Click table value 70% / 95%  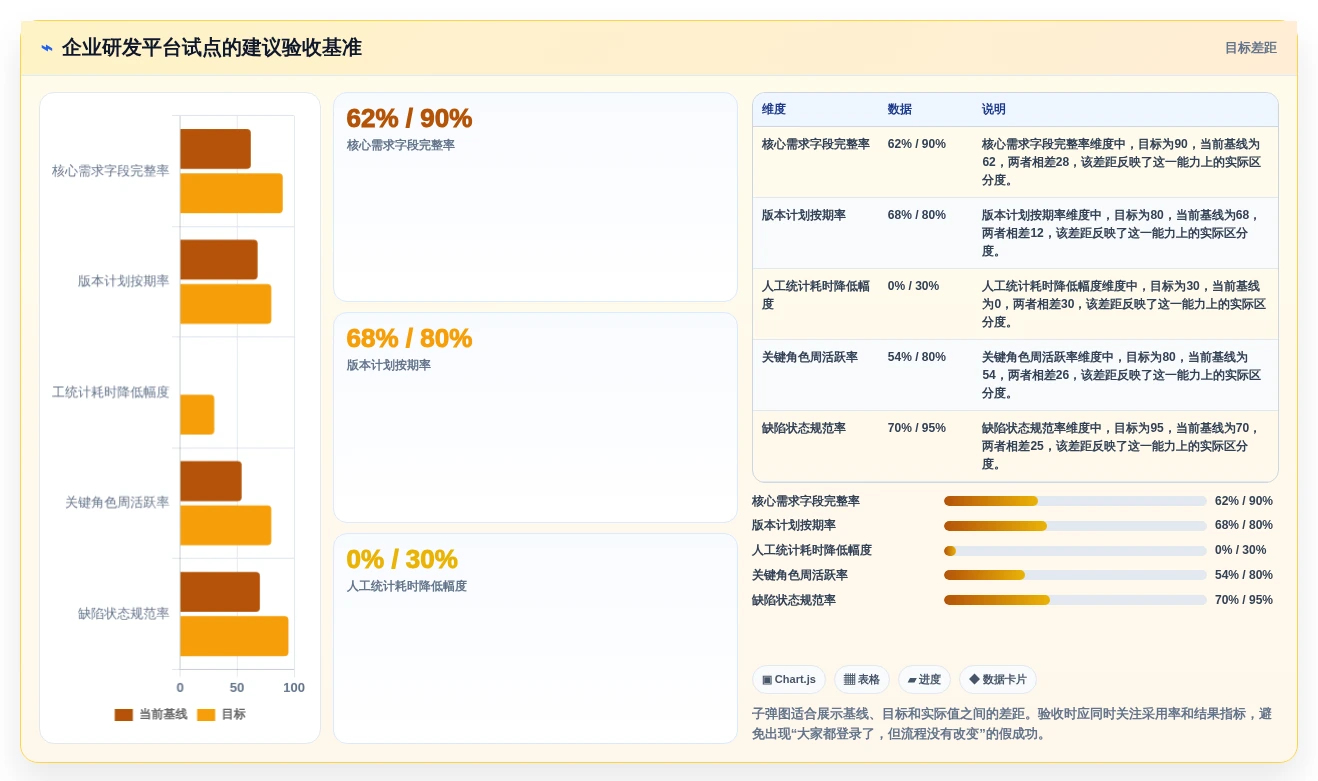pos(917,428)
